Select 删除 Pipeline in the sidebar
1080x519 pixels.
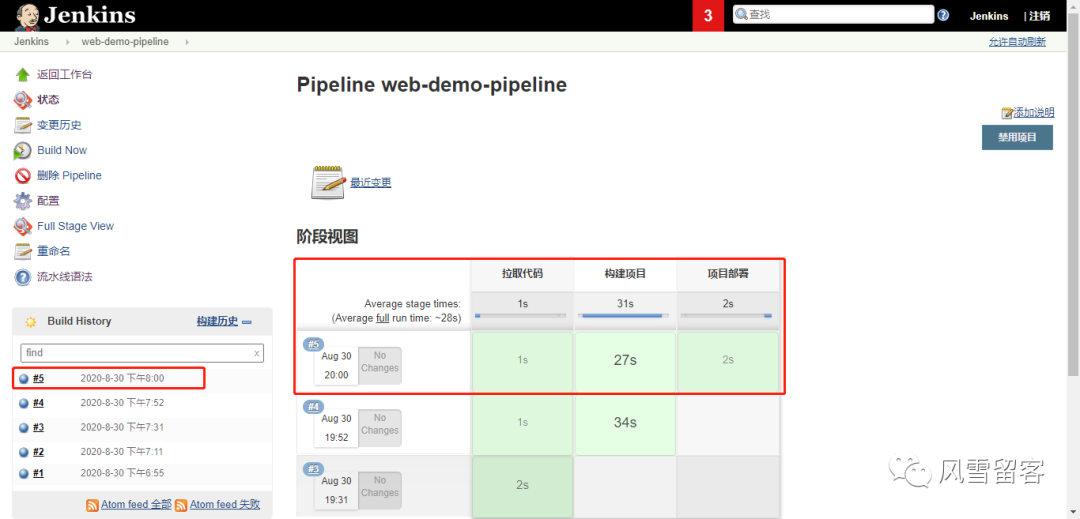click(69, 176)
